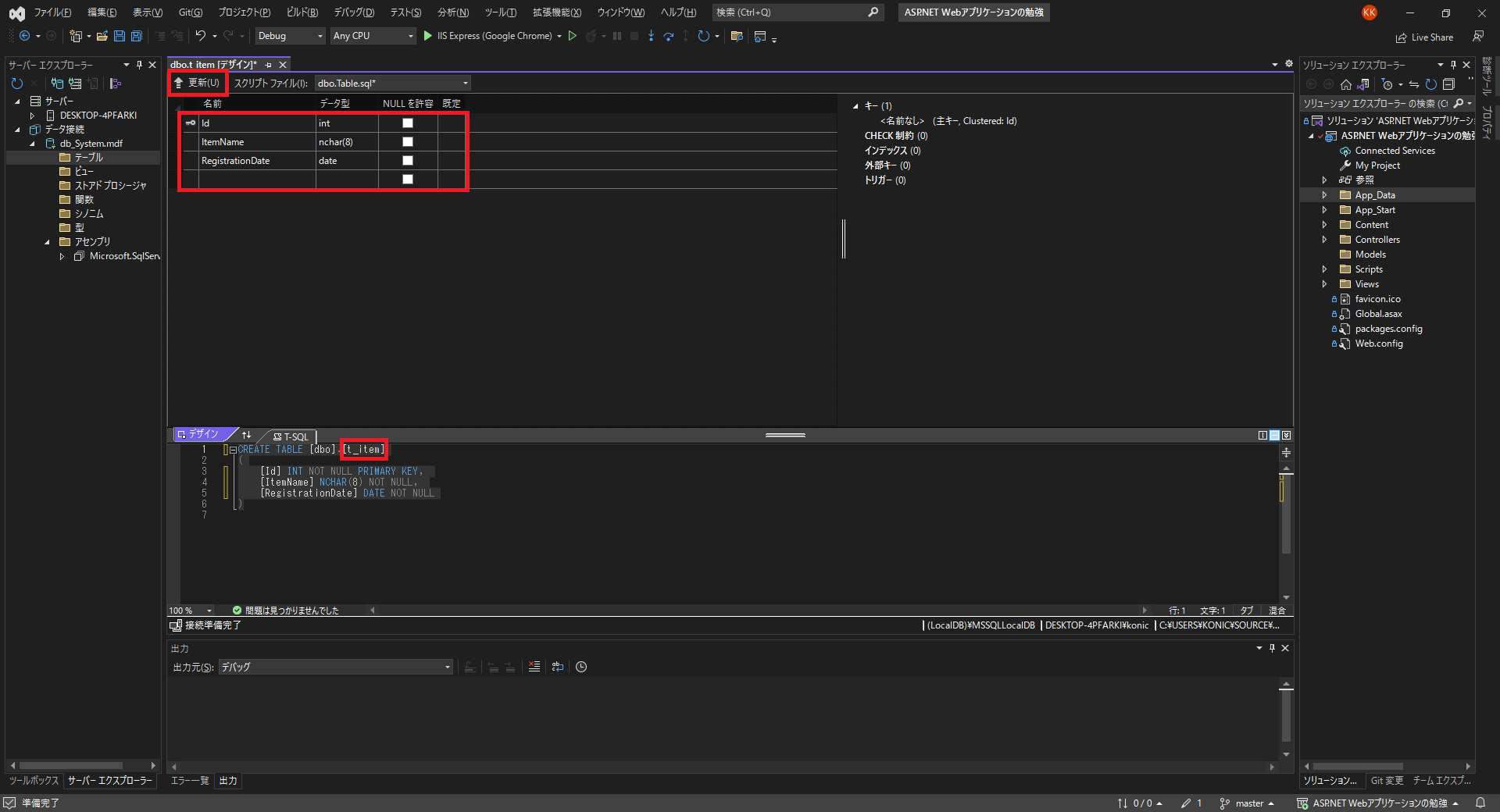Click Connect to Database icon in Server Explorer

(x=57, y=84)
